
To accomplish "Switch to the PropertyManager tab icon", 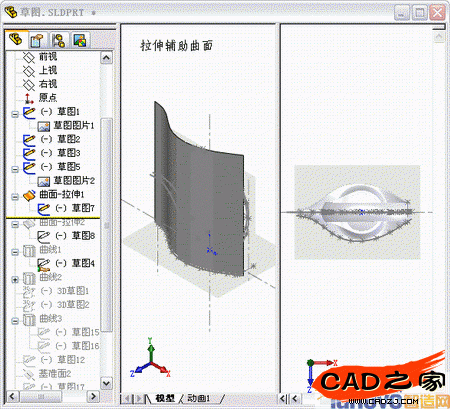I will click(37, 41).
